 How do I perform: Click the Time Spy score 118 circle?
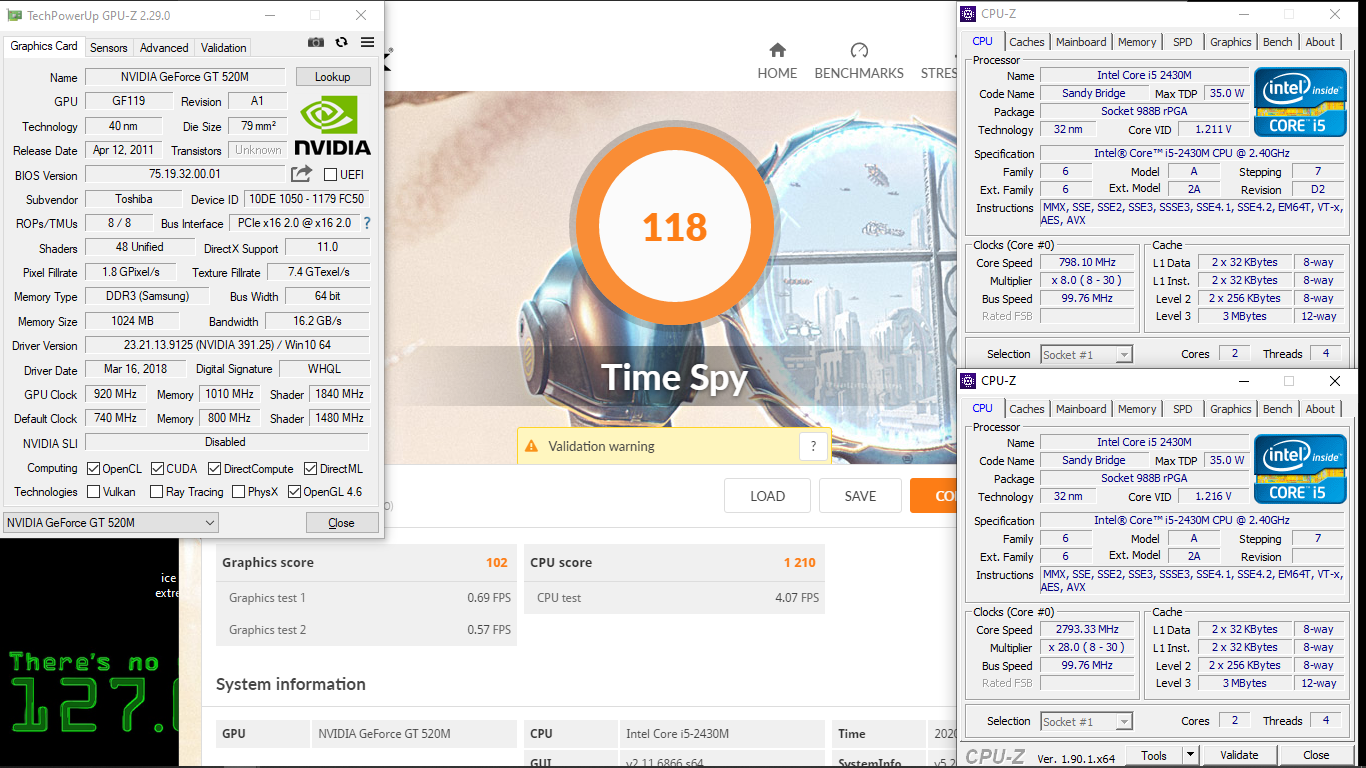click(675, 228)
